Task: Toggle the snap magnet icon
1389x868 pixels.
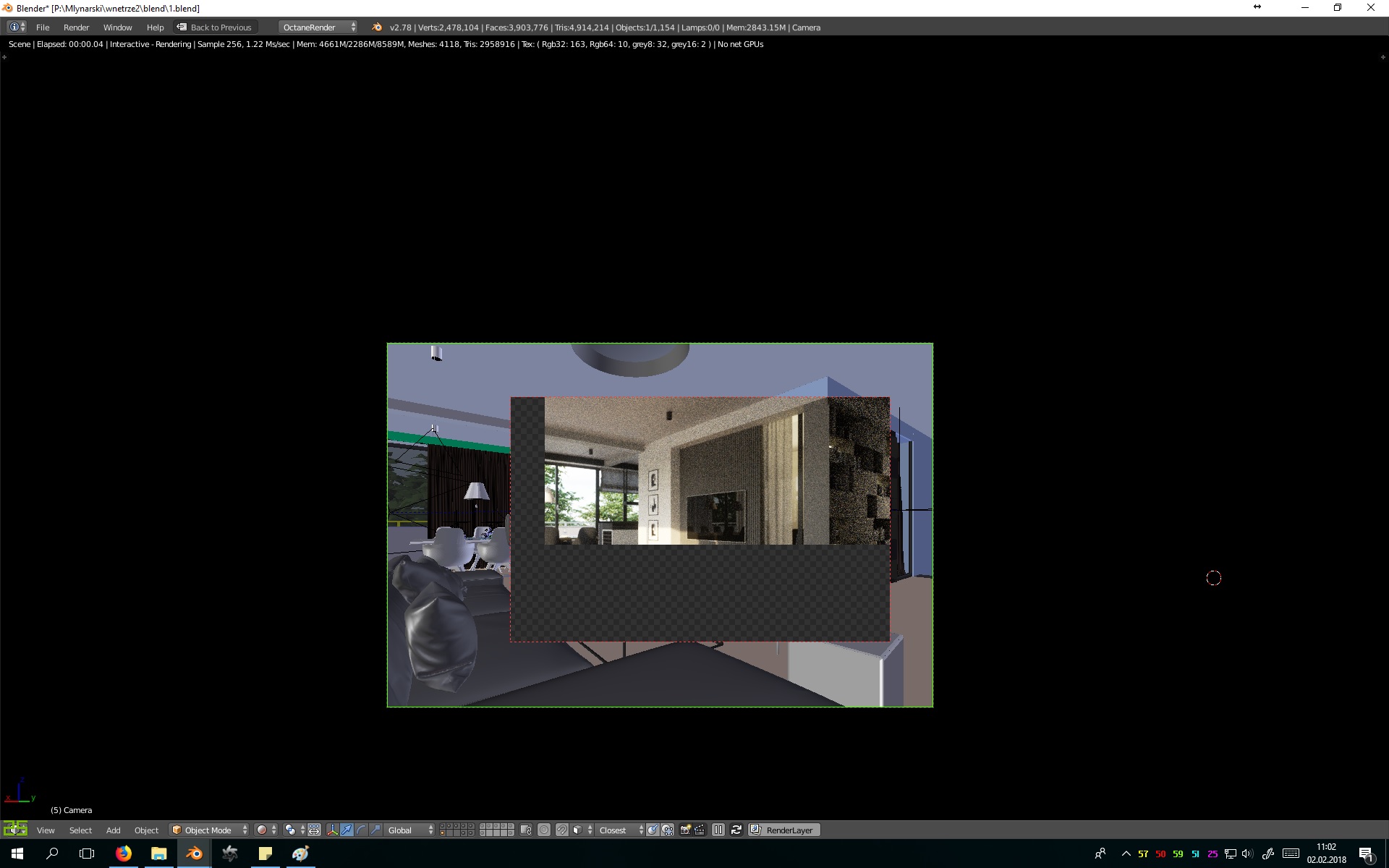Action: click(x=561, y=830)
